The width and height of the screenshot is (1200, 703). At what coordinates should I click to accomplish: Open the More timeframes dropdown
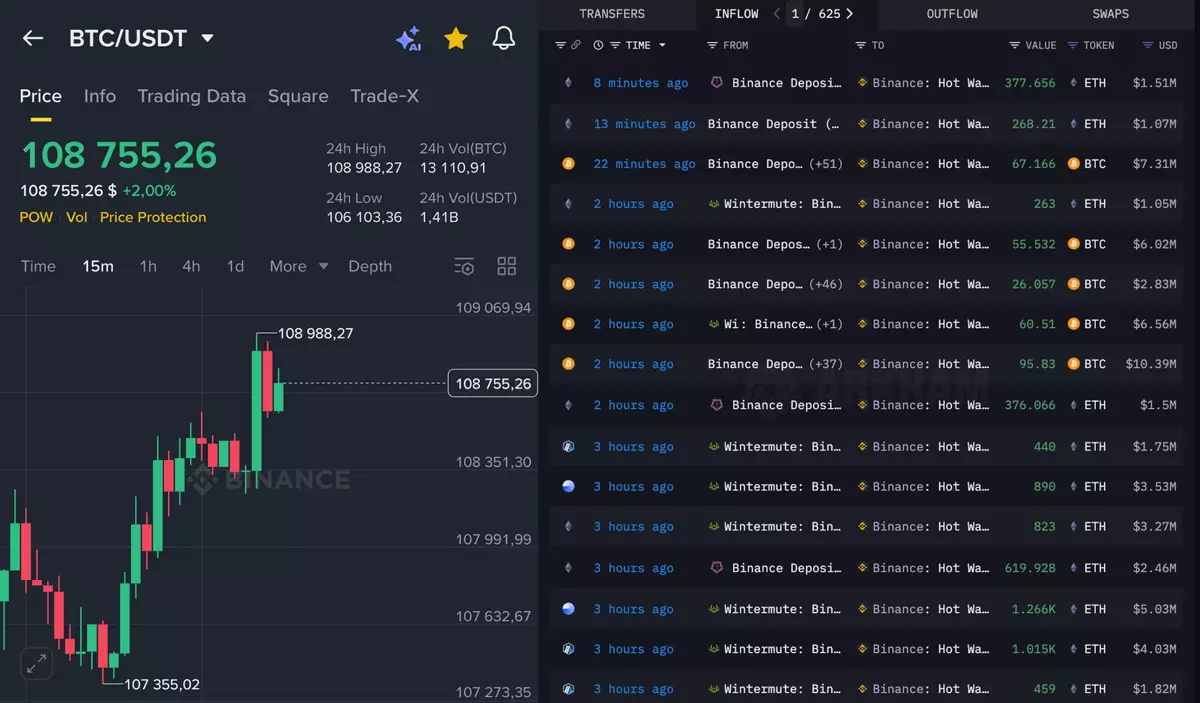298,266
